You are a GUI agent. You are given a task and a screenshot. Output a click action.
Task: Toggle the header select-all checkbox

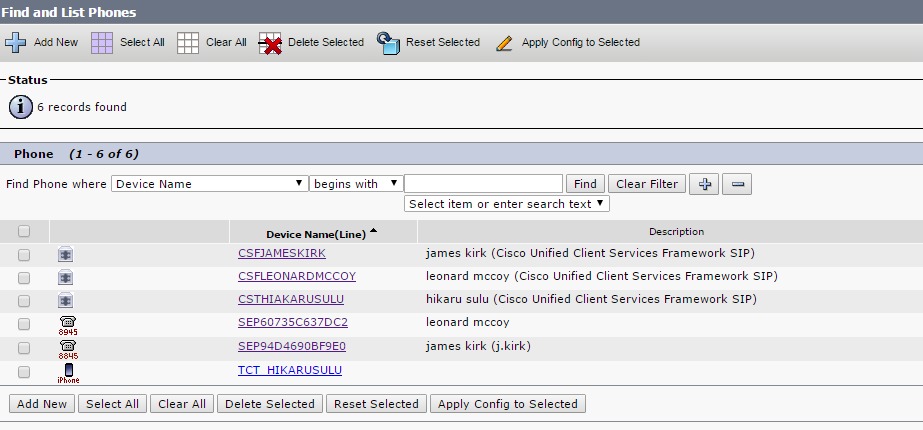point(24,231)
